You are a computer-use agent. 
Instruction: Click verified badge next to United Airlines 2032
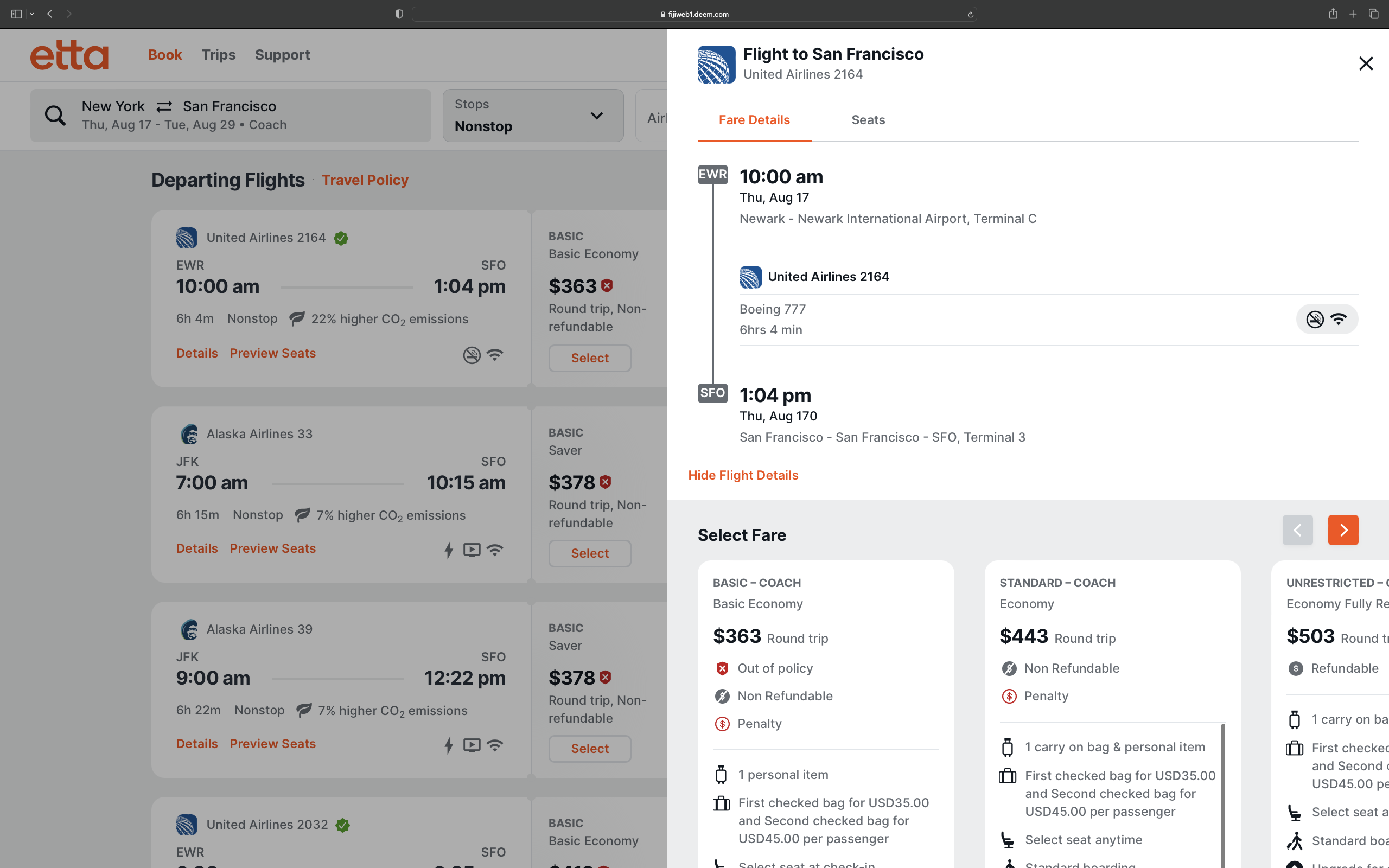click(x=343, y=826)
